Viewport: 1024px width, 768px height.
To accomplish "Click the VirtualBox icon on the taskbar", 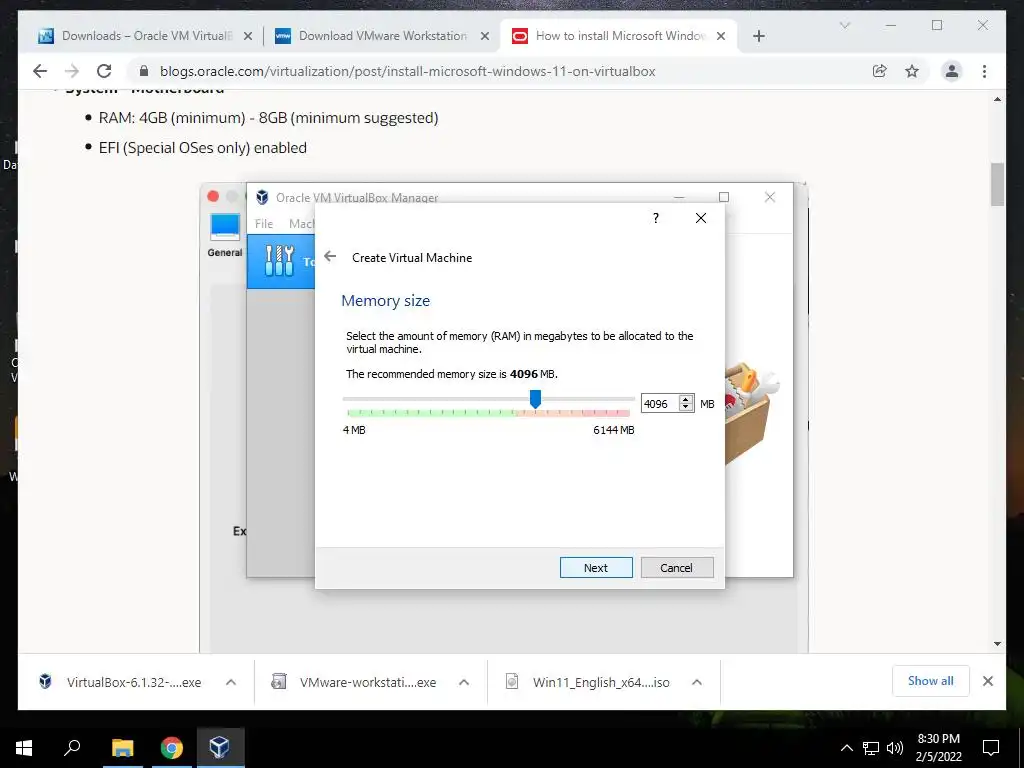I will 220,748.
